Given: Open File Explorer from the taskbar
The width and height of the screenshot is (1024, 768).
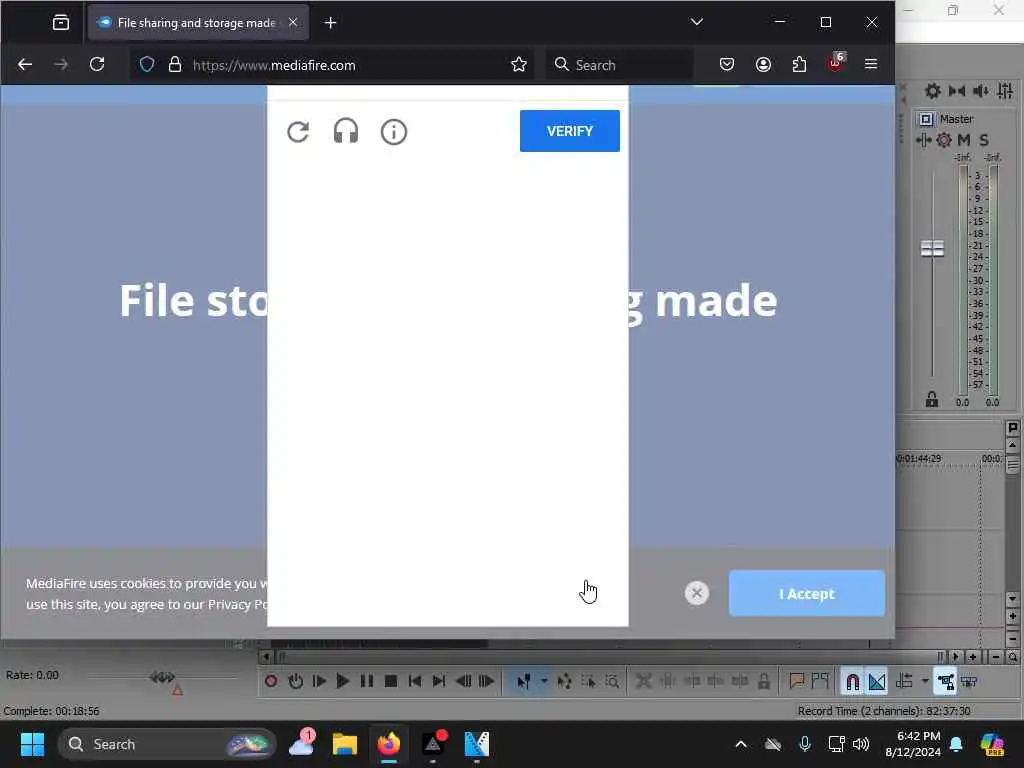Looking at the screenshot, I should [x=345, y=744].
